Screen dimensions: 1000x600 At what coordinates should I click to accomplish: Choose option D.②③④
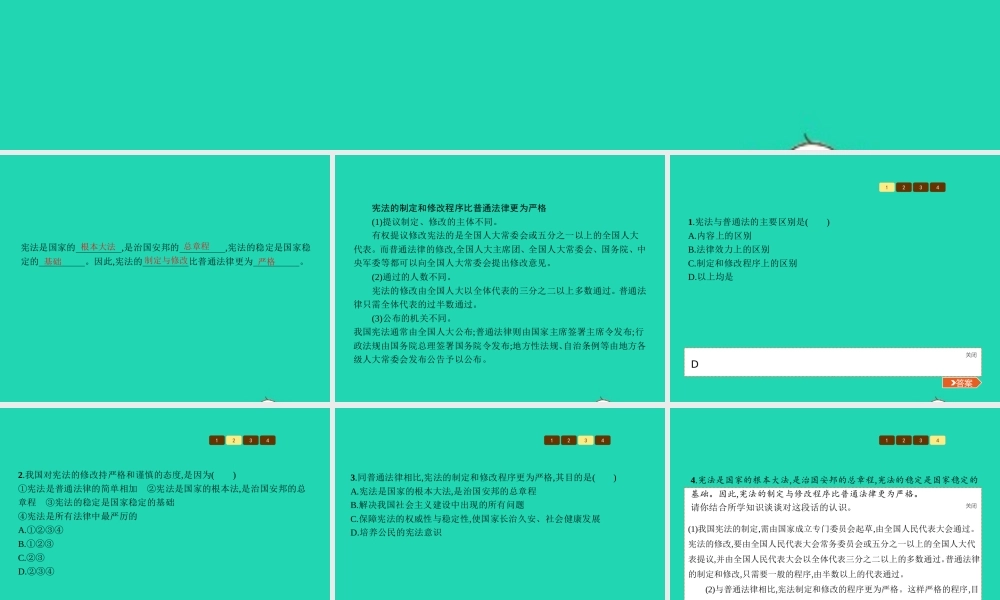[36, 572]
